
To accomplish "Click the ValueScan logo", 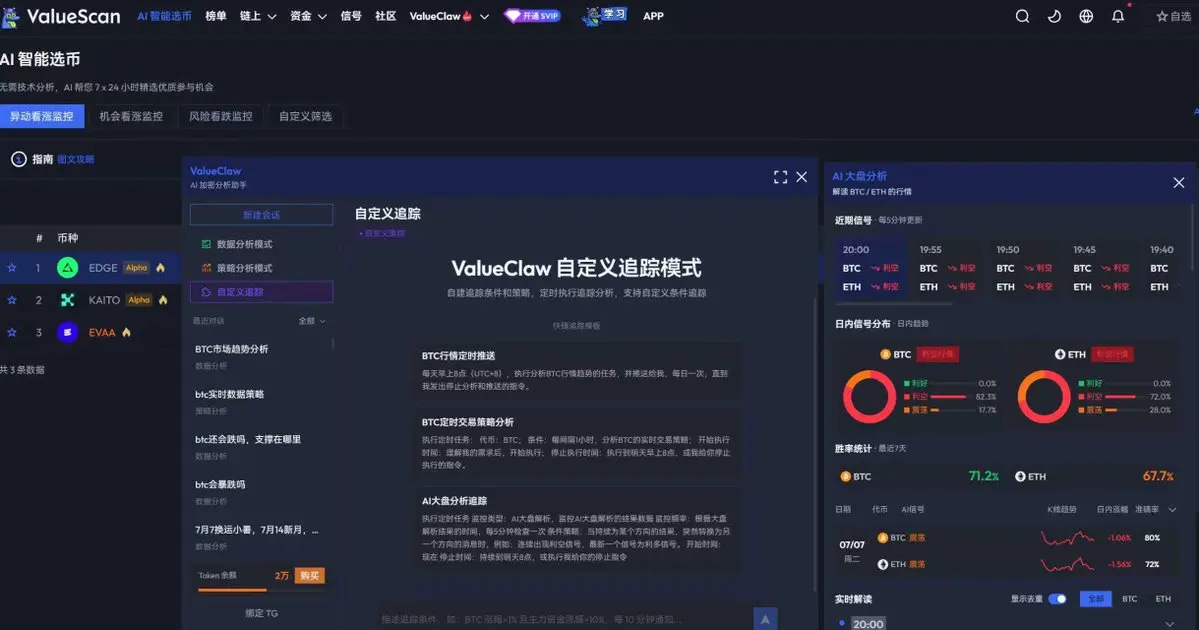I will [x=61, y=16].
